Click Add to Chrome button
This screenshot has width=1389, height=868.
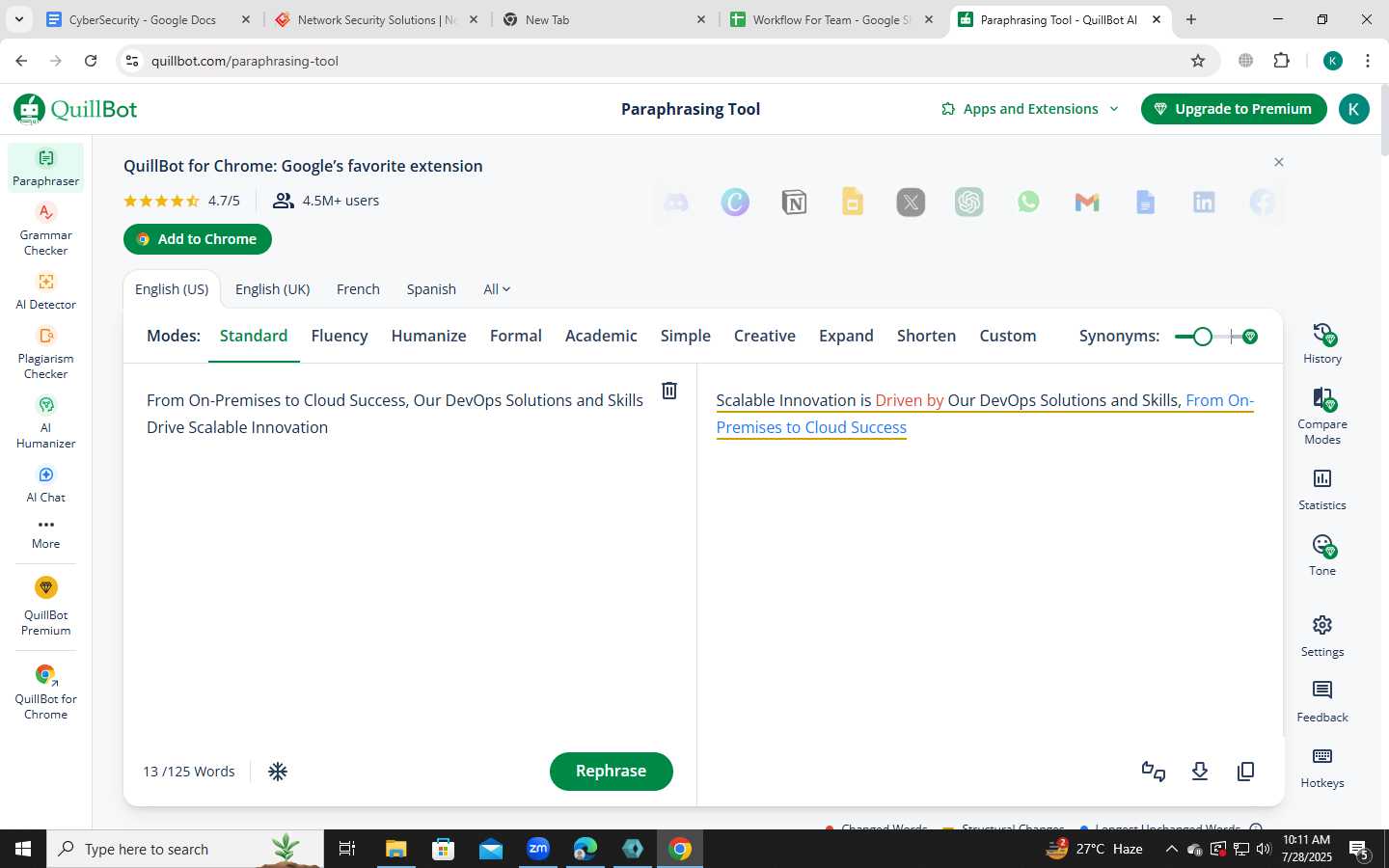click(x=198, y=239)
